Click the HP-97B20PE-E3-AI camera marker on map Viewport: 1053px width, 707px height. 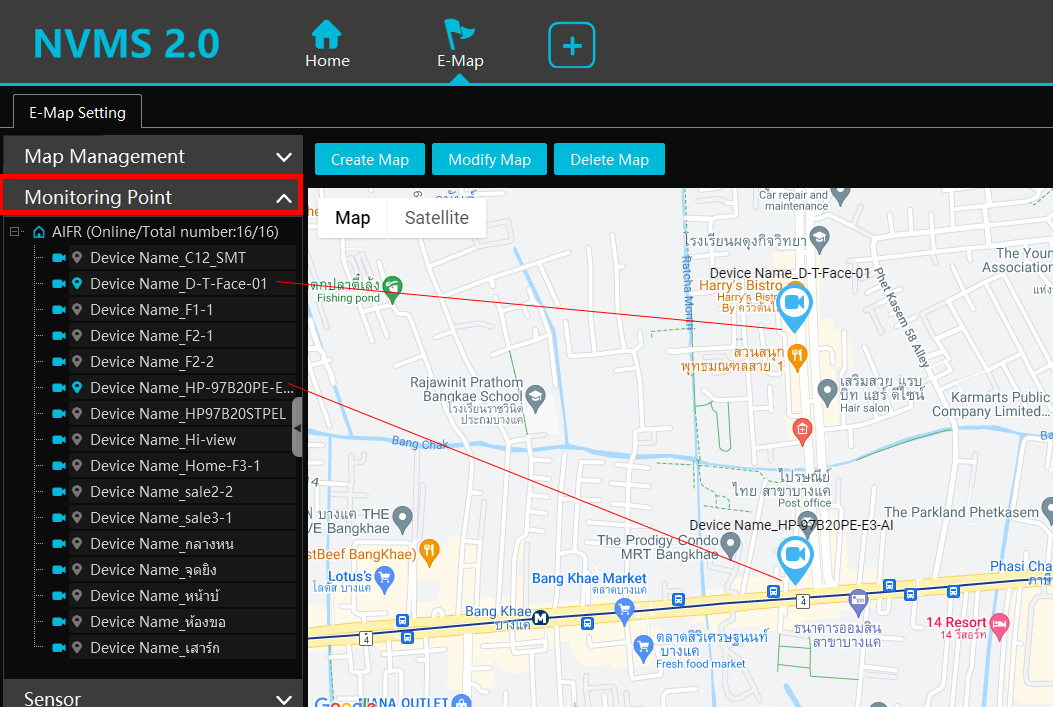click(x=795, y=556)
